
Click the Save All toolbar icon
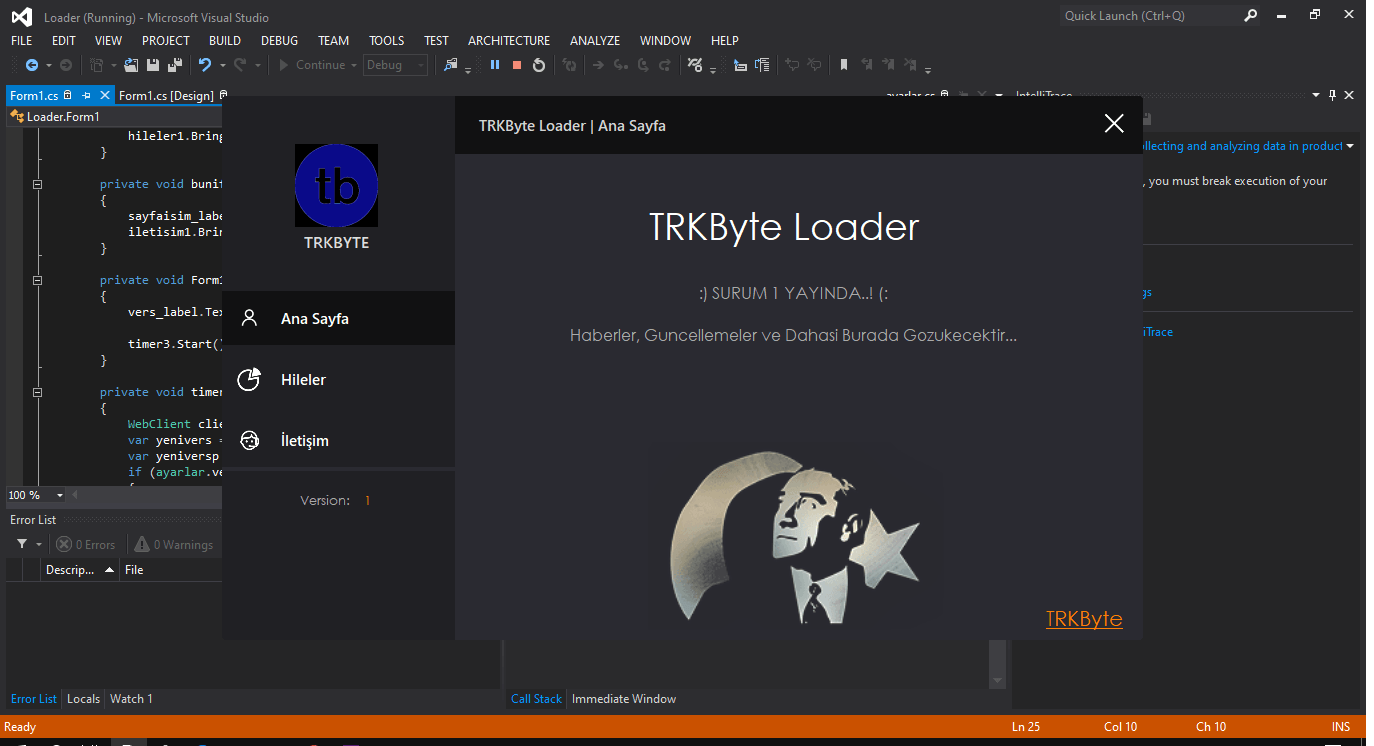click(x=174, y=65)
